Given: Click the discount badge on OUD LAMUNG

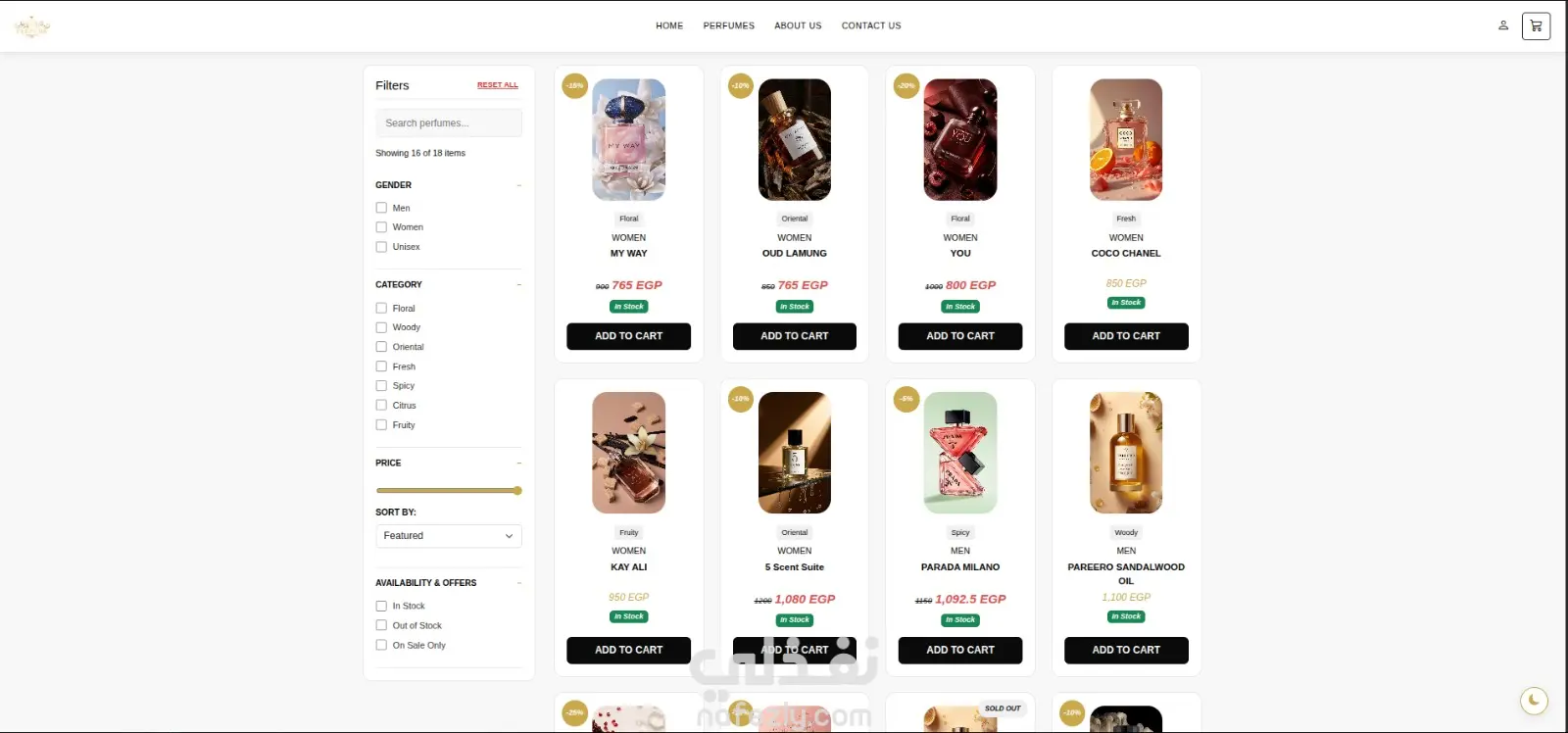Looking at the screenshot, I should pos(740,85).
